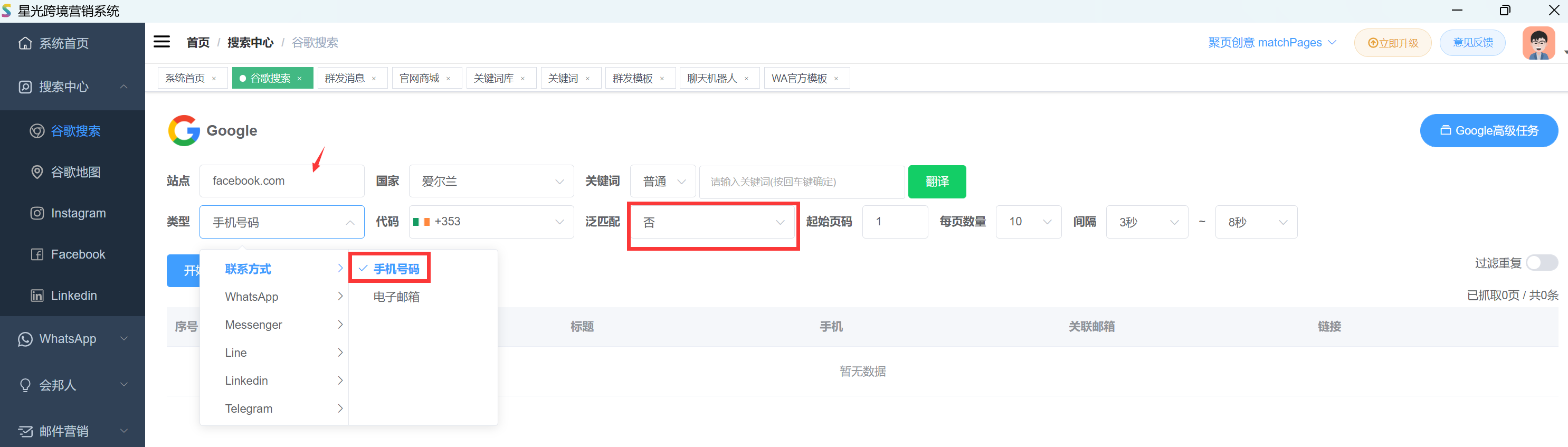This screenshot has width=1568, height=447.
Task: Toggle the 过滤重复 switch
Action: point(1542,262)
